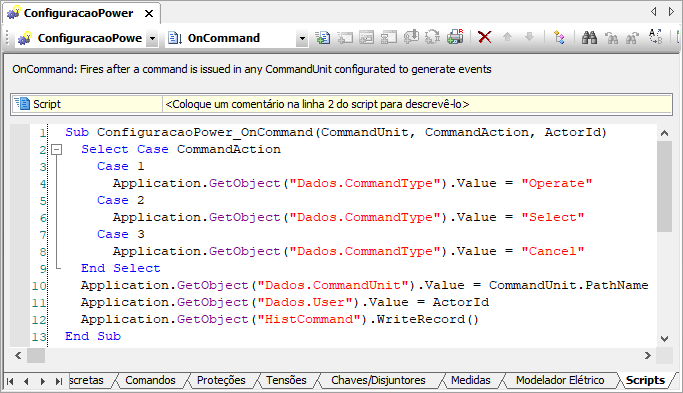The height and width of the screenshot is (393, 683).
Task: Click 'End Sub' on line 13
Action: tap(93, 336)
